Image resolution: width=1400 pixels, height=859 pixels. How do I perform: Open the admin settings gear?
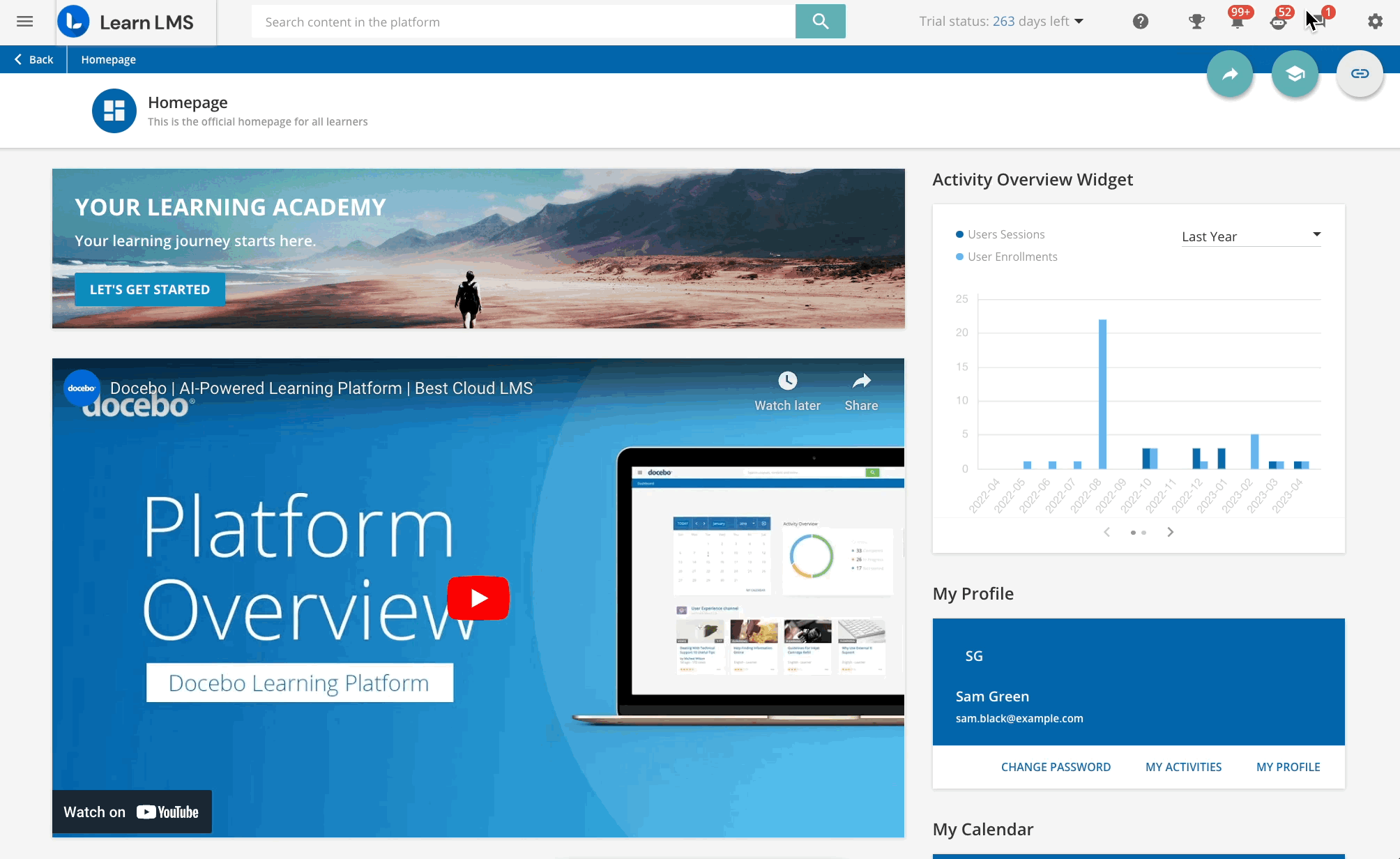point(1375,22)
